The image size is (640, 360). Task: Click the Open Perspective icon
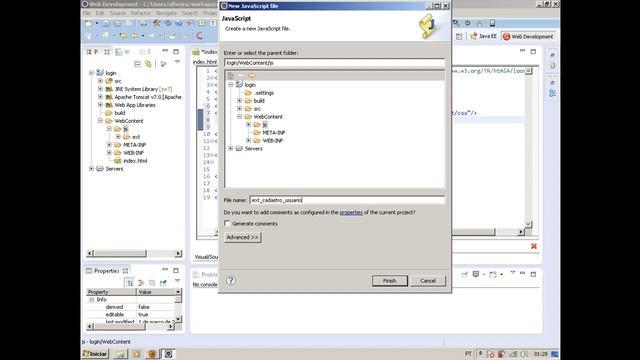459,36
